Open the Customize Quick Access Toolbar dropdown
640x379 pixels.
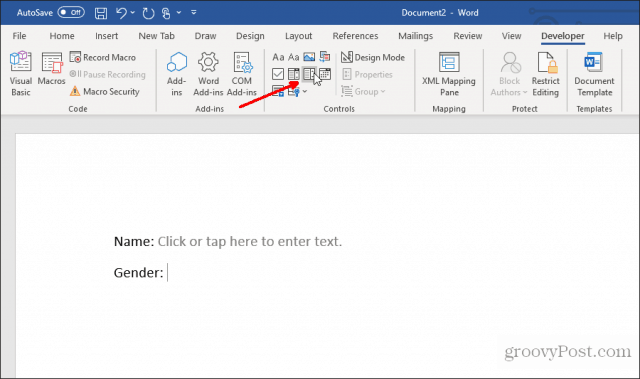point(194,13)
